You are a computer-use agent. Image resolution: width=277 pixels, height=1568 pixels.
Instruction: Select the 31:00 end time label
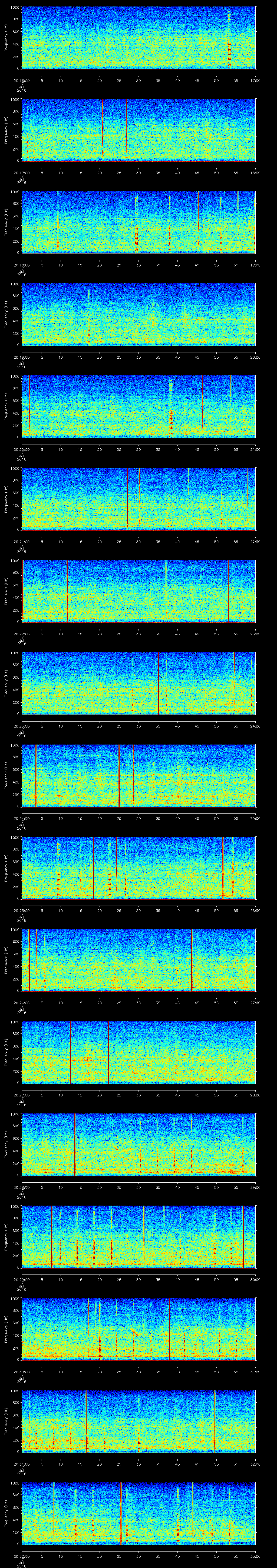[255, 1371]
